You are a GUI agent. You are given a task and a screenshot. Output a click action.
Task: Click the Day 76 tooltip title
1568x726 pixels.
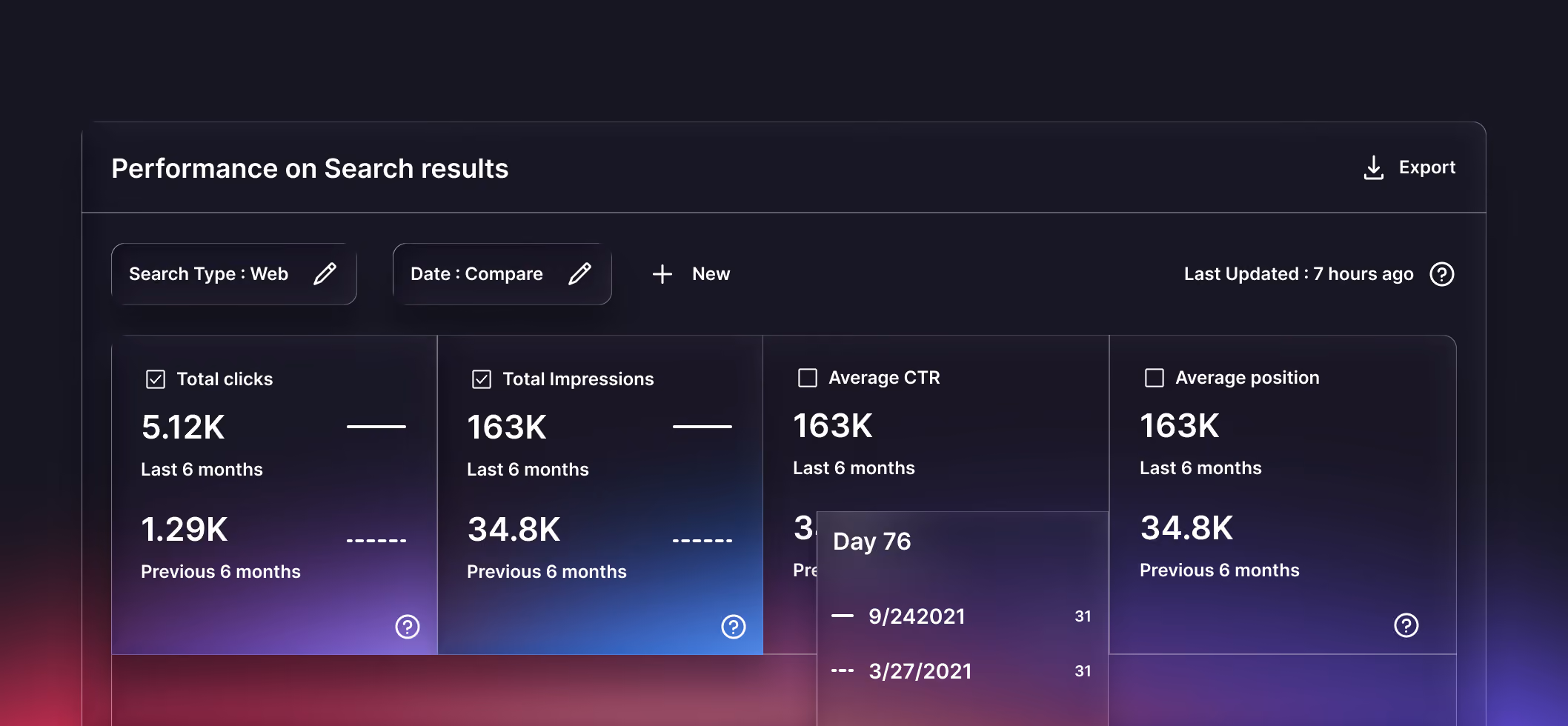(871, 542)
